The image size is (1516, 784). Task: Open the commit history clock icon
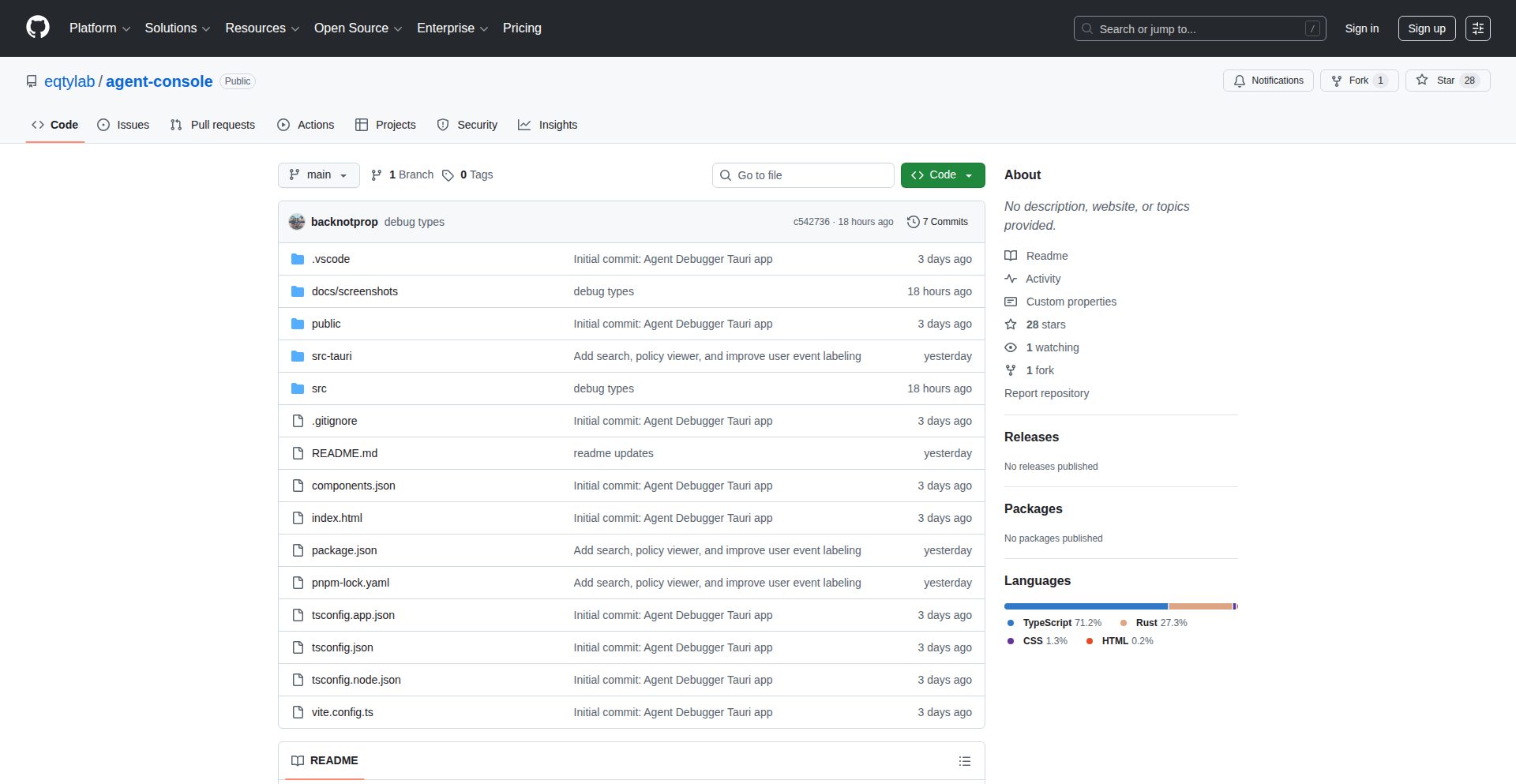[x=914, y=222]
